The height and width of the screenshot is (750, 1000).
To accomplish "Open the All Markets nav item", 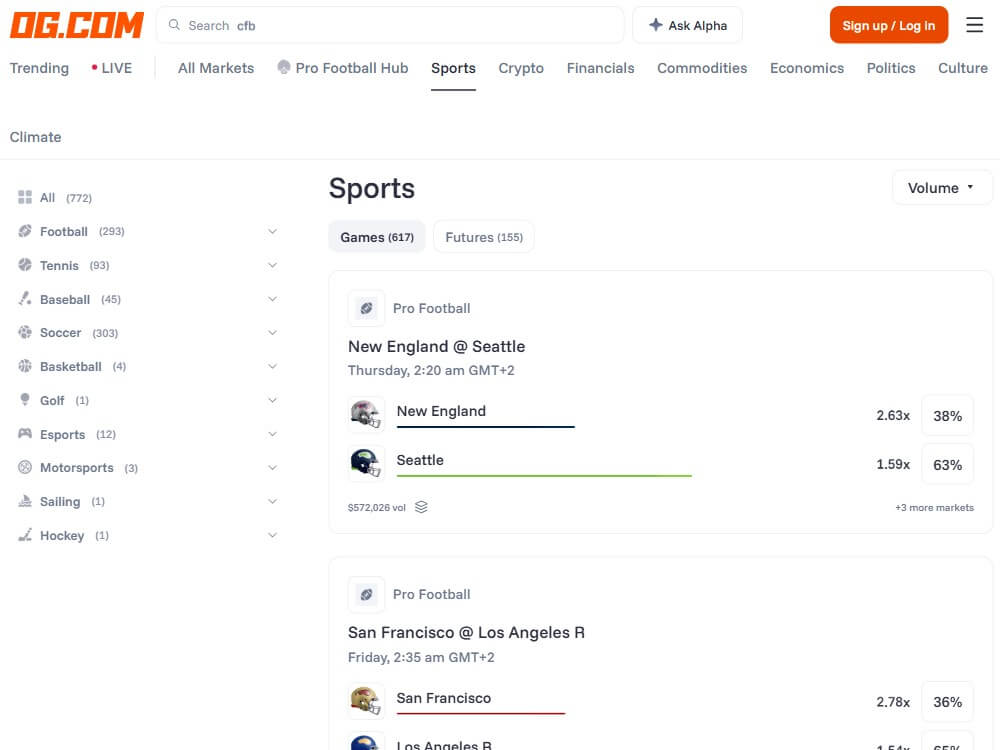I will [x=216, y=68].
